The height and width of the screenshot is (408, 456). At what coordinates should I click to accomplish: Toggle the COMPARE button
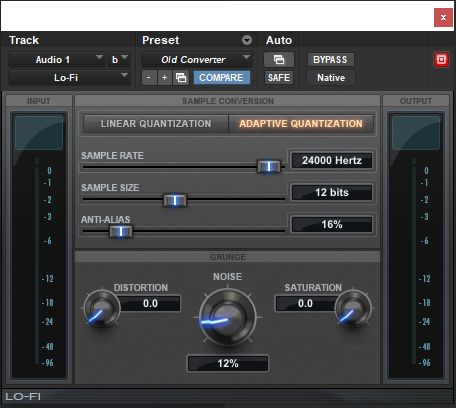[221, 78]
